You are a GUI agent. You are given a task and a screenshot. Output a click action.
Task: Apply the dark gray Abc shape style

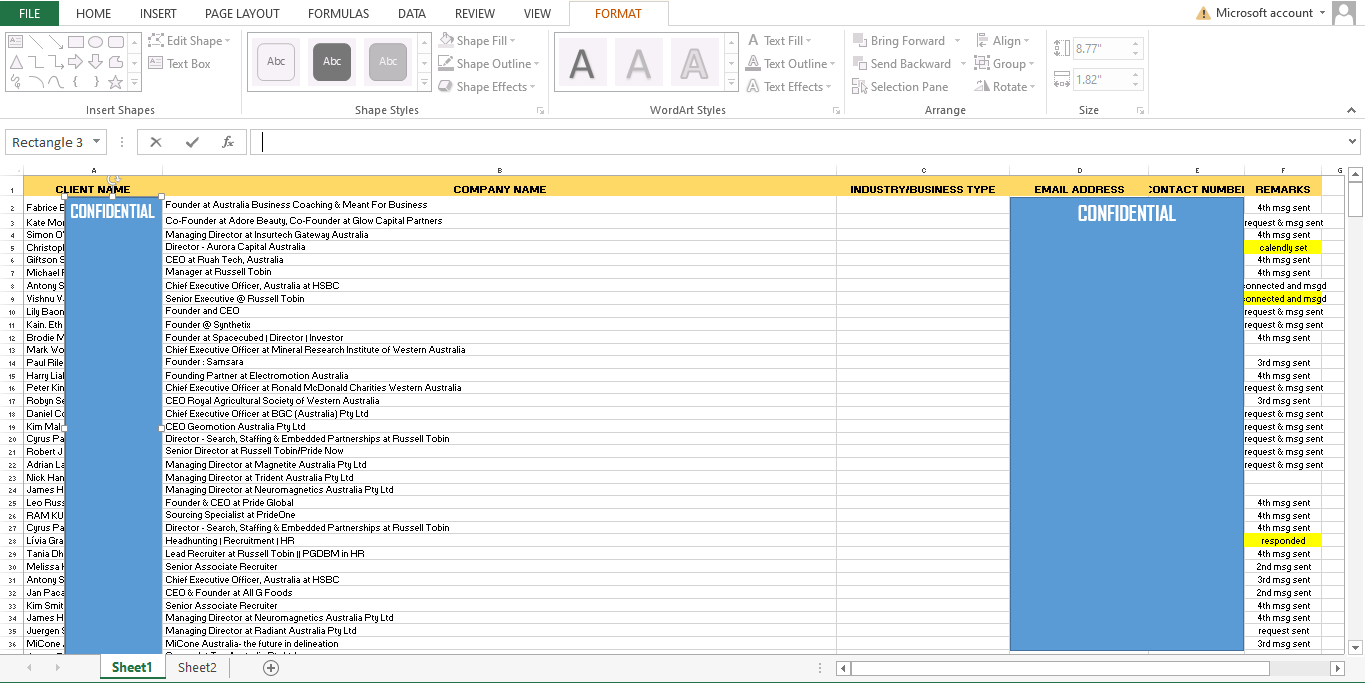332,61
